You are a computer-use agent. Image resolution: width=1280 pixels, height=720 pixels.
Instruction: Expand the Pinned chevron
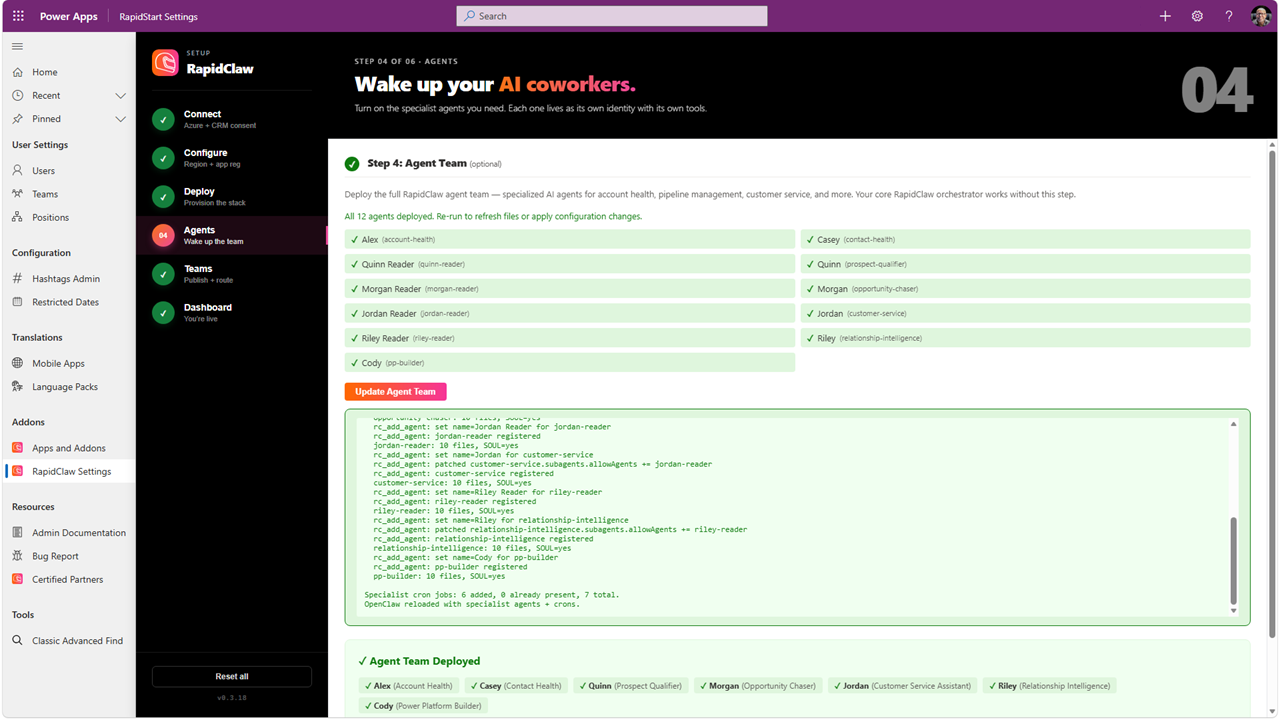121,119
